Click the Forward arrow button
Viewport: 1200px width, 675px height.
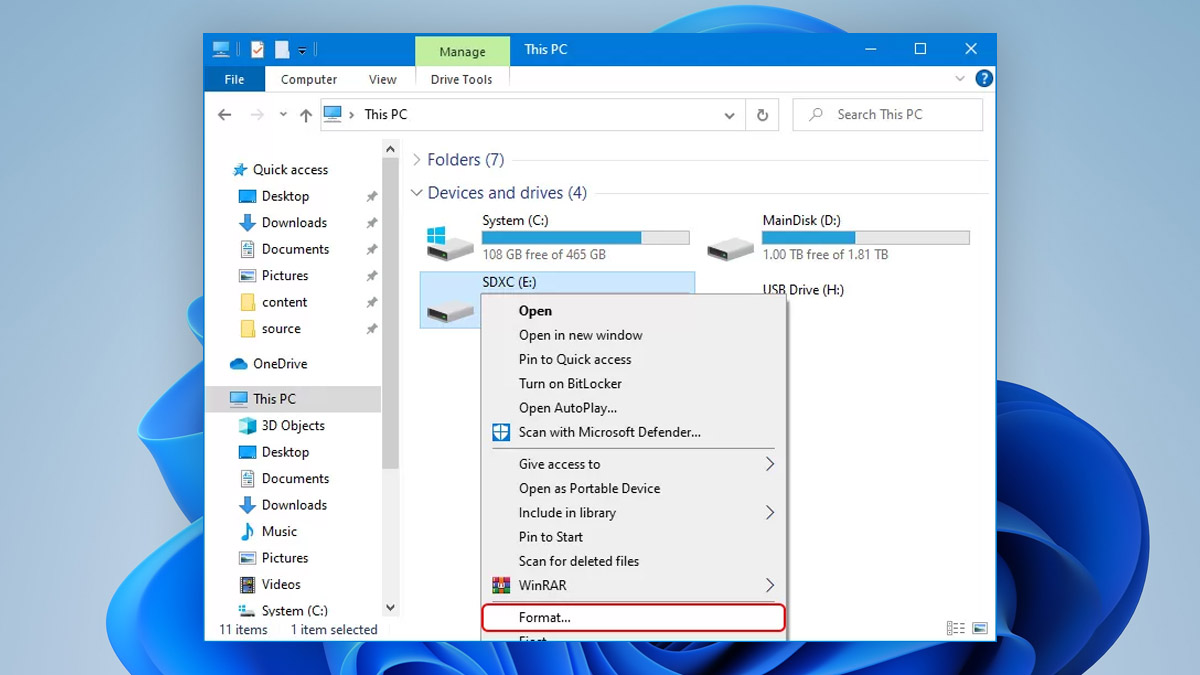pyautogui.click(x=257, y=115)
